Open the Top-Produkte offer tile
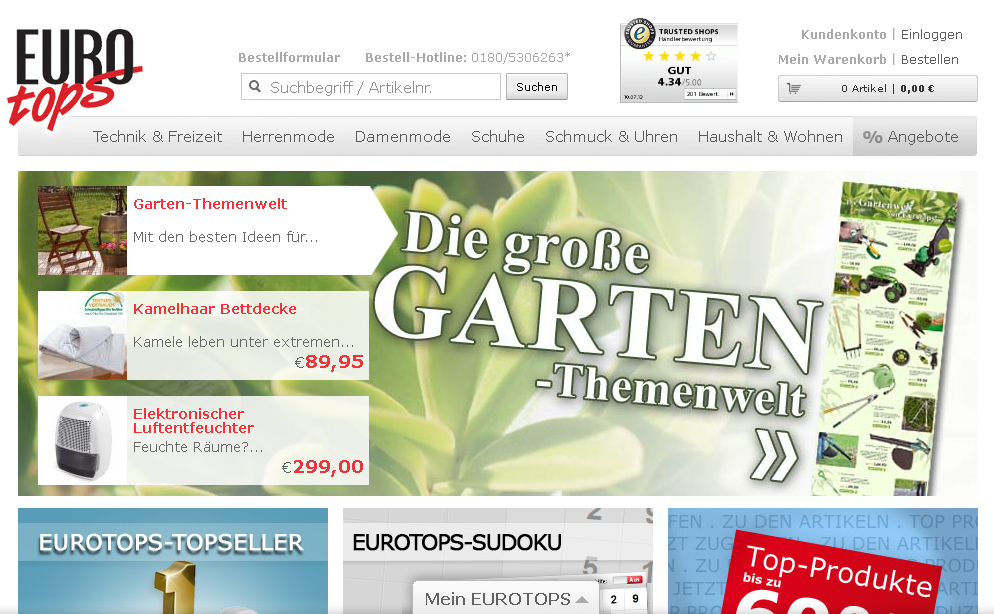This screenshot has height=614, width=994. [x=823, y=561]
